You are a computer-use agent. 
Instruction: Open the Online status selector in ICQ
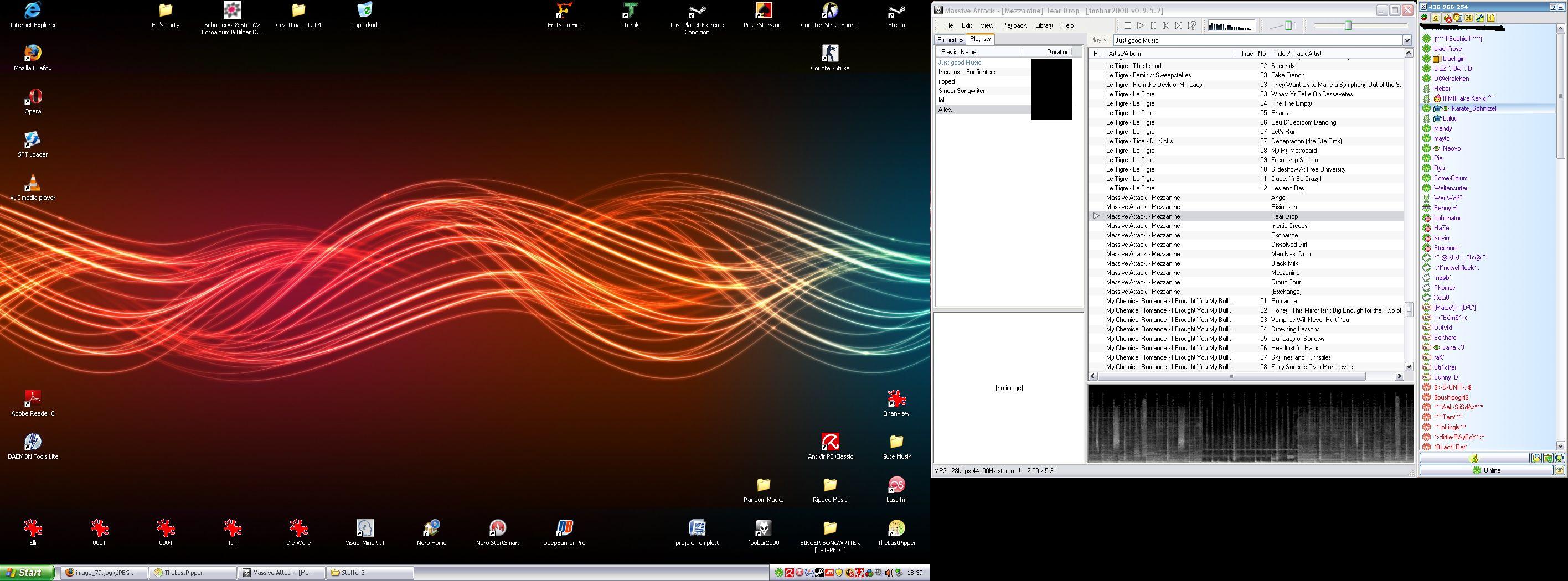pyautogui.click(x=1485, y=470)
